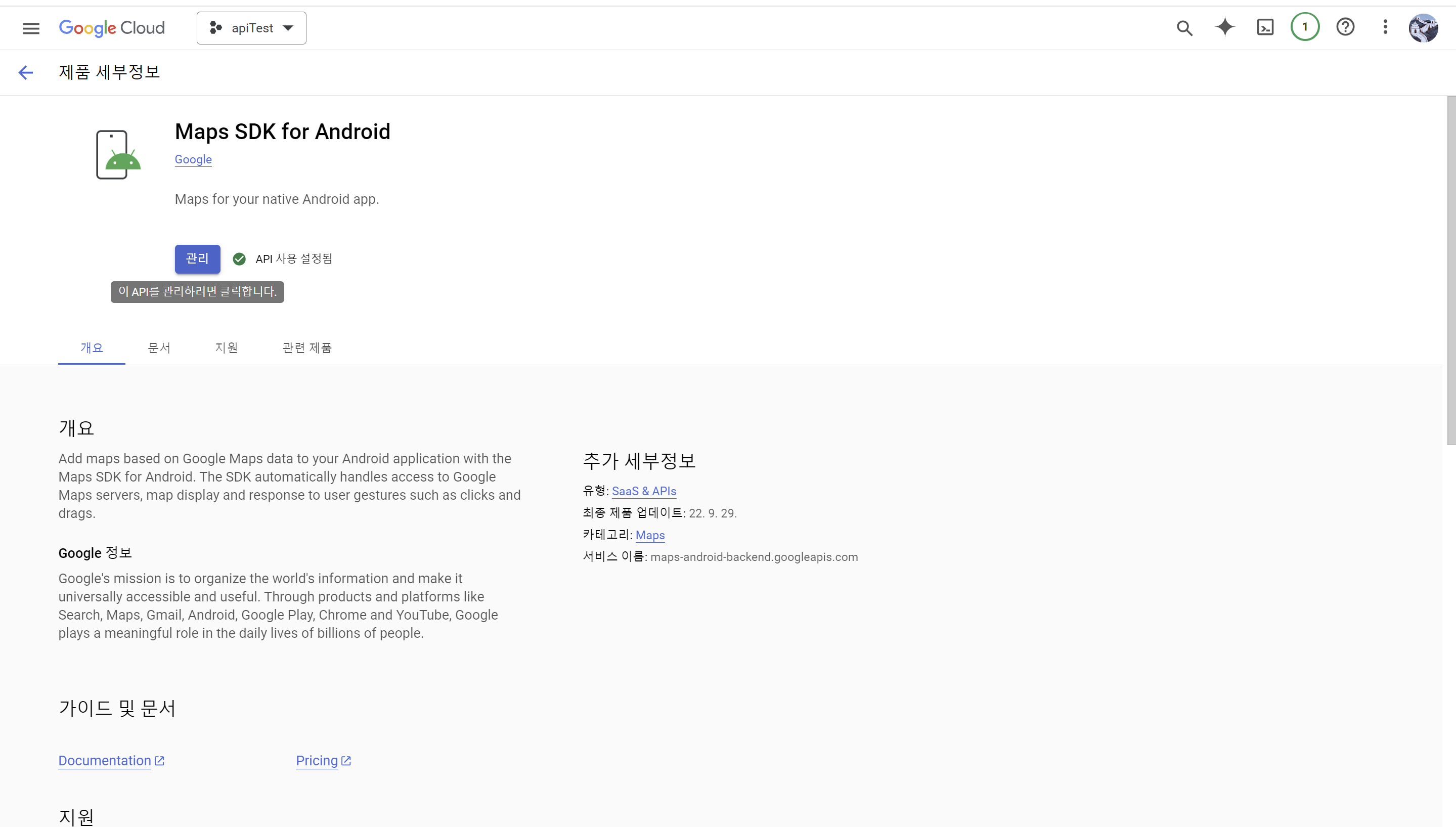
Task: Click the vertical page scrollbar thumb
Action: click(x=1451, y=270)
